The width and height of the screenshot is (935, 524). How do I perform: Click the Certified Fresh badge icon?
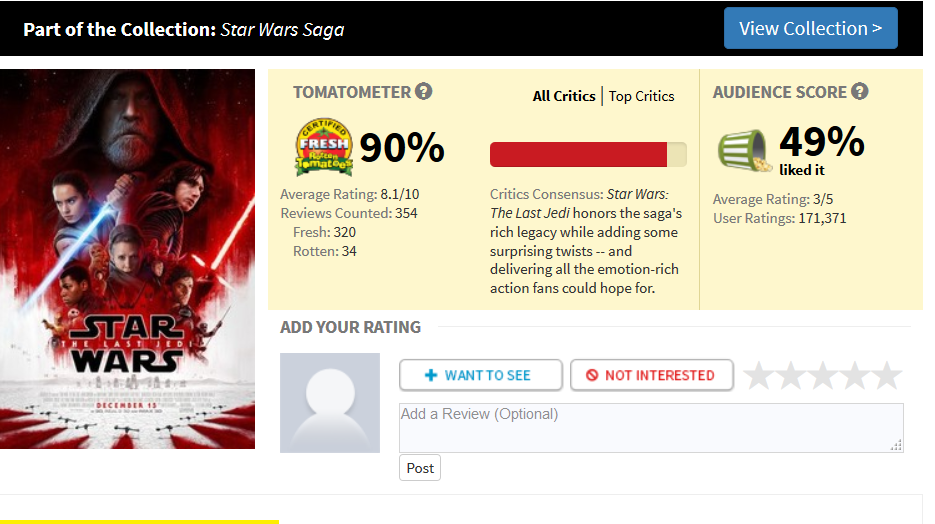pyautogui.click(x=323, y=147)
